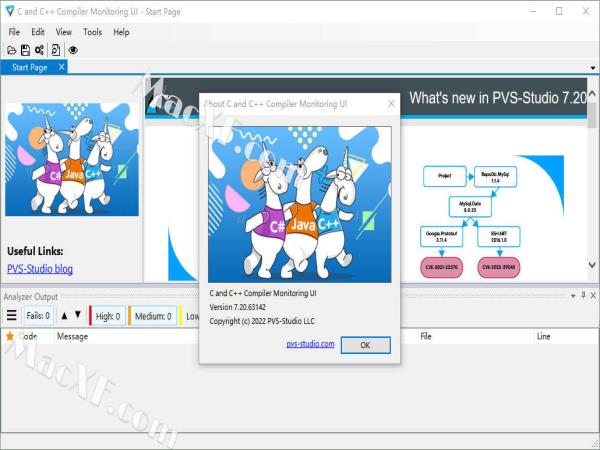Close the Start Page tab
Image resolution: width=600 pixels, height=450 pixels.
pos(62,67)
